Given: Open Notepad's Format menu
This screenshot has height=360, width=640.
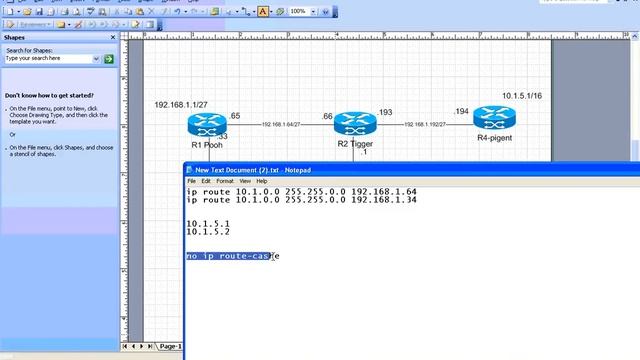Looking at the screenshot, I should click(x=225, y=181).
